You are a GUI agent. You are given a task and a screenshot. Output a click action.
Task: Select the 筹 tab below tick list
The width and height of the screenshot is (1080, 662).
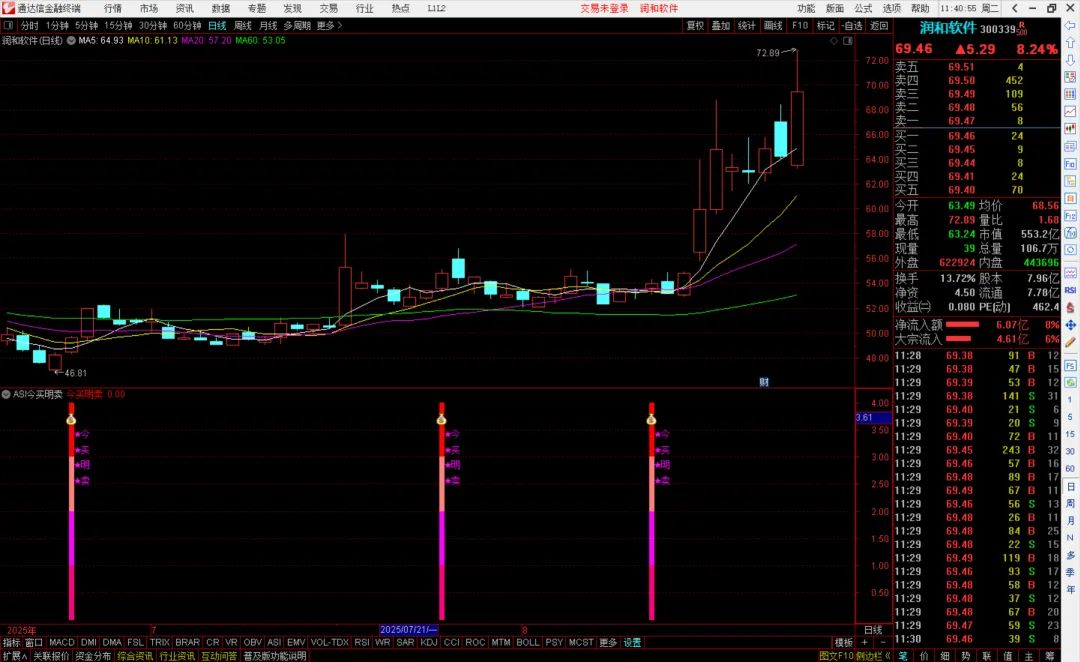click(x=1050, y=656)
